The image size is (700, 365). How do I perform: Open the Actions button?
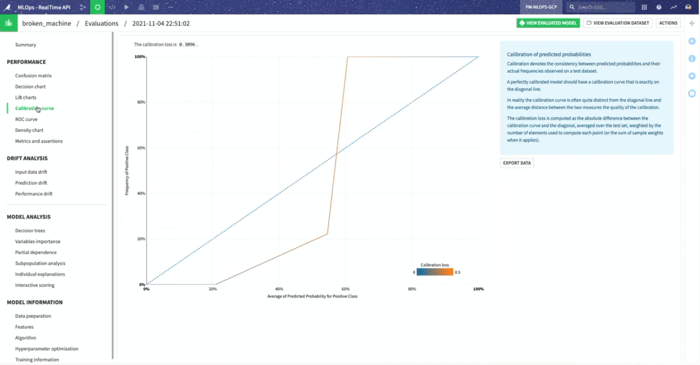(x=668, y=23)
